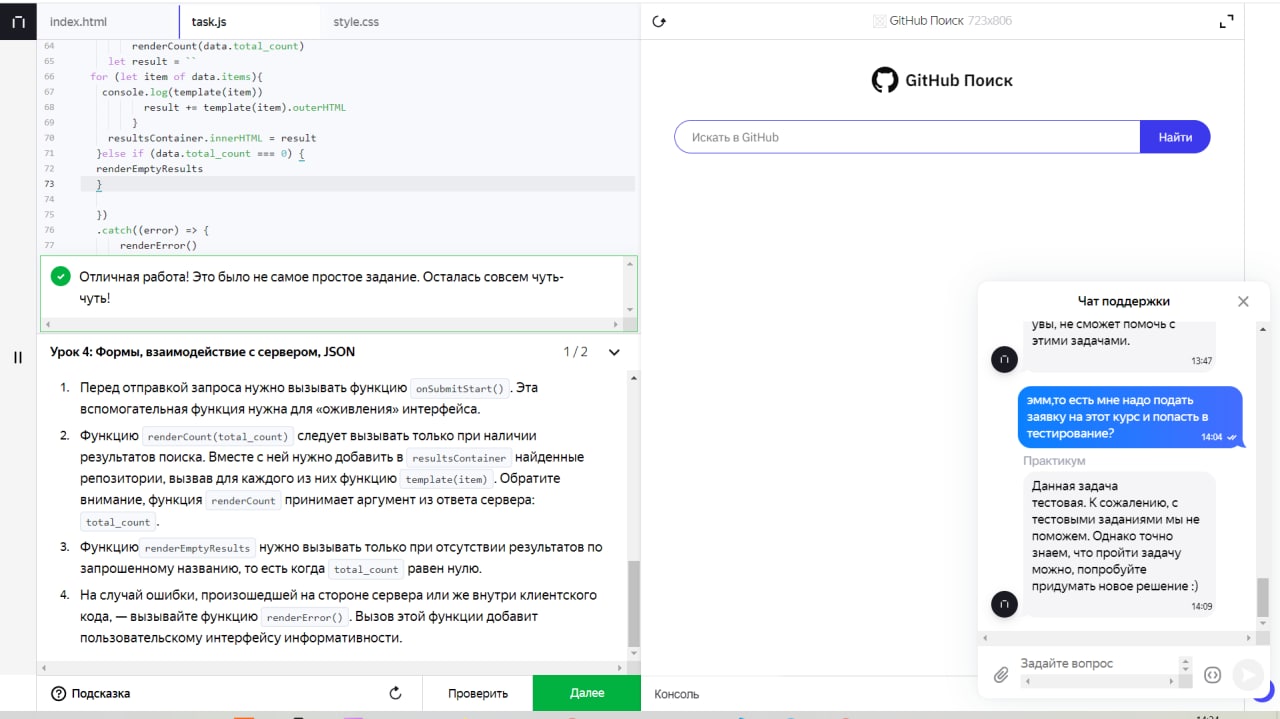Open the Подсказка hint

[90, 693]
